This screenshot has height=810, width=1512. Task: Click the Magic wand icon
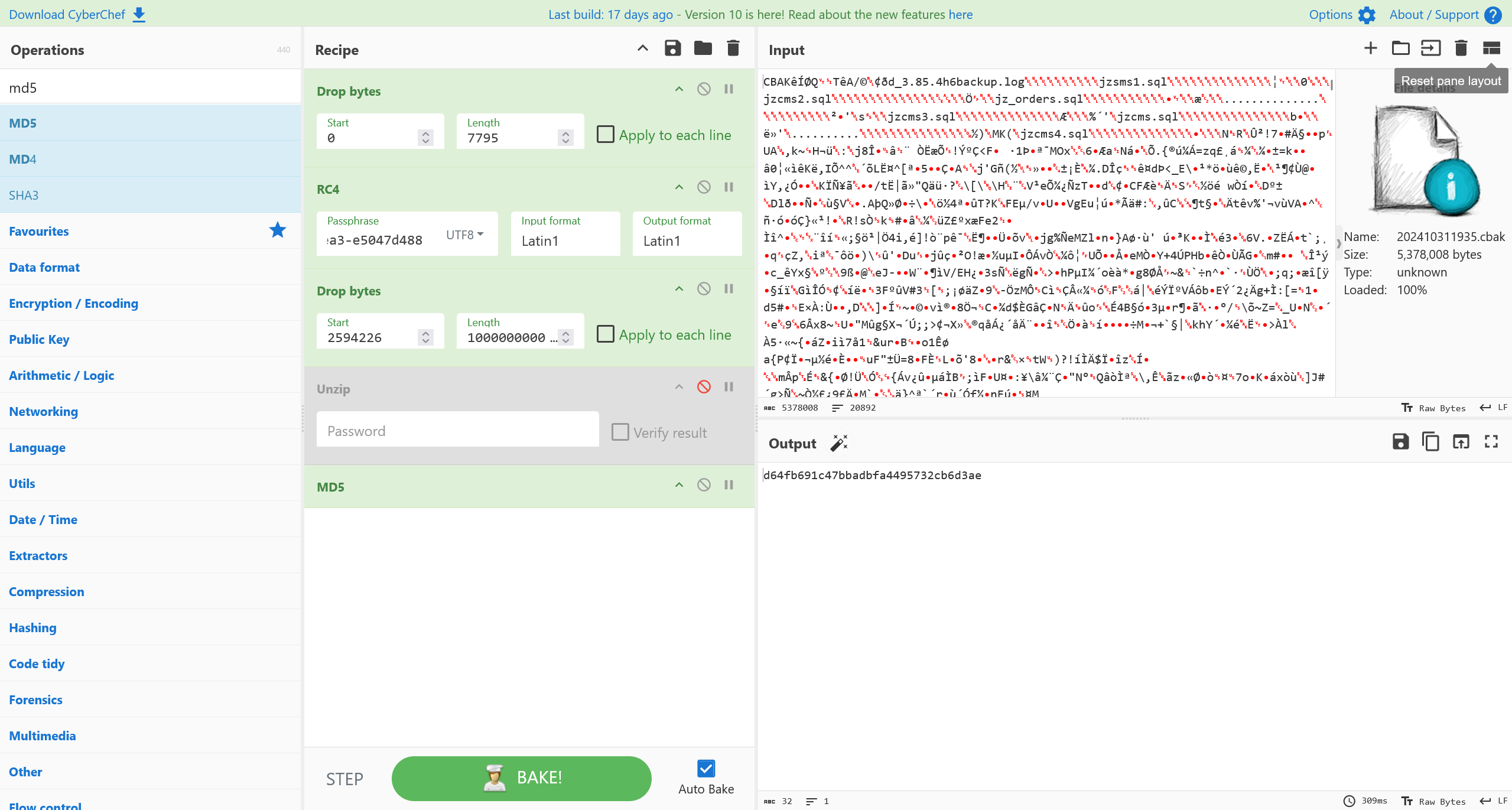click(839, 443)
